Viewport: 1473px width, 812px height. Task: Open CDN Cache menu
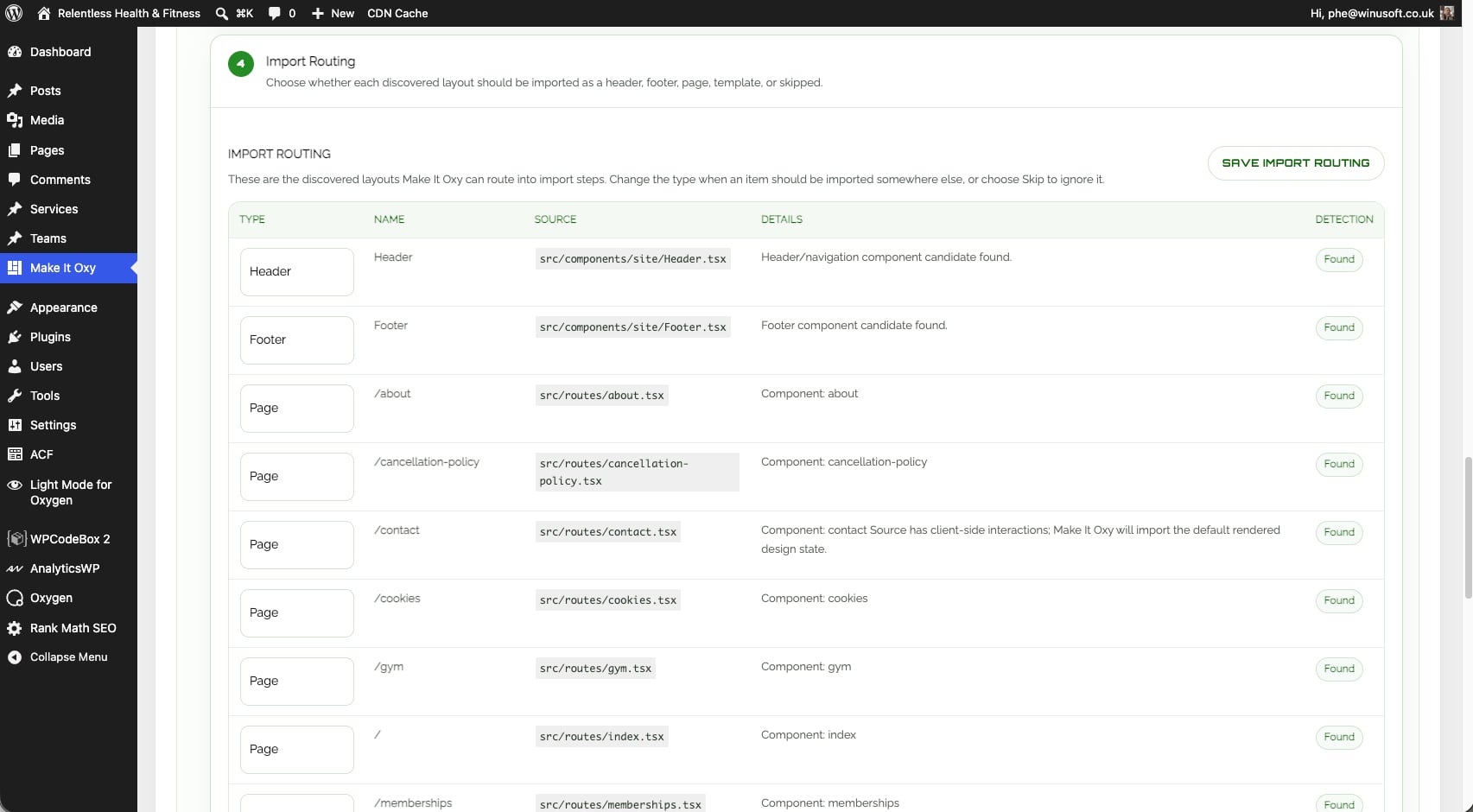click(397, 13)
